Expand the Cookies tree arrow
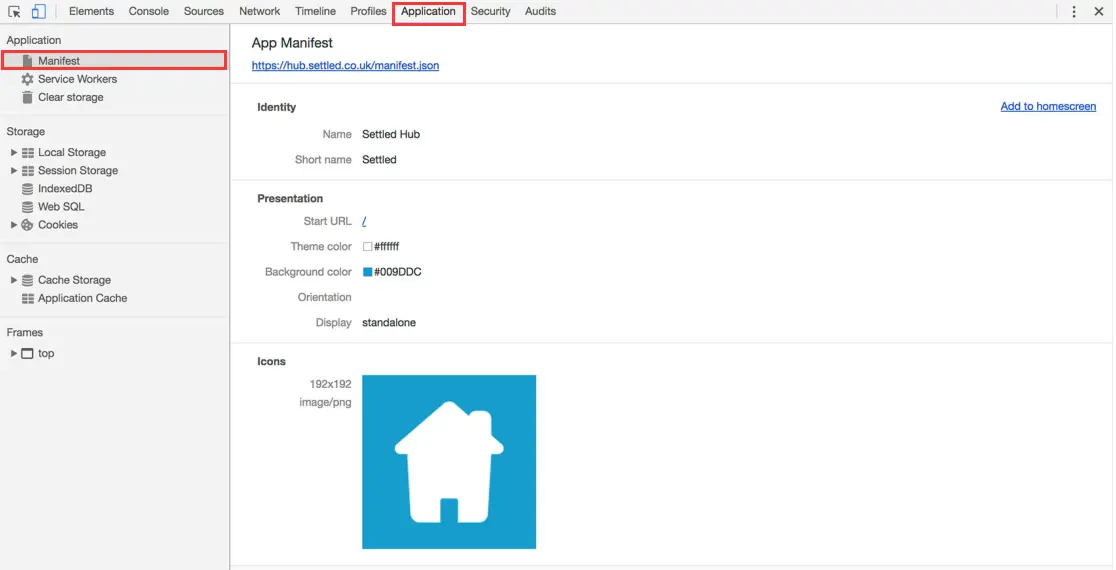Image resolution: width=1116 pixels, height=570 pixels. click(x=14, y=225)
